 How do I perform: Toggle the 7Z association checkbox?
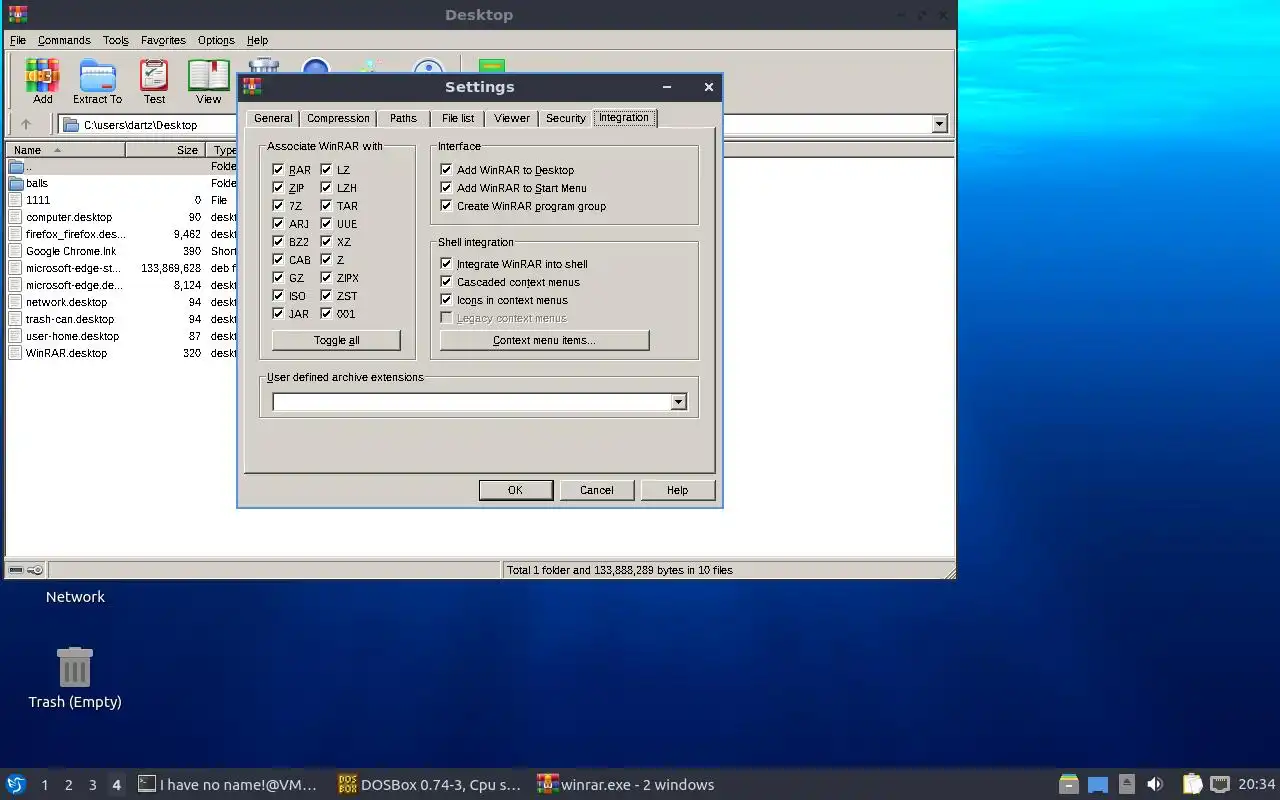278,206
